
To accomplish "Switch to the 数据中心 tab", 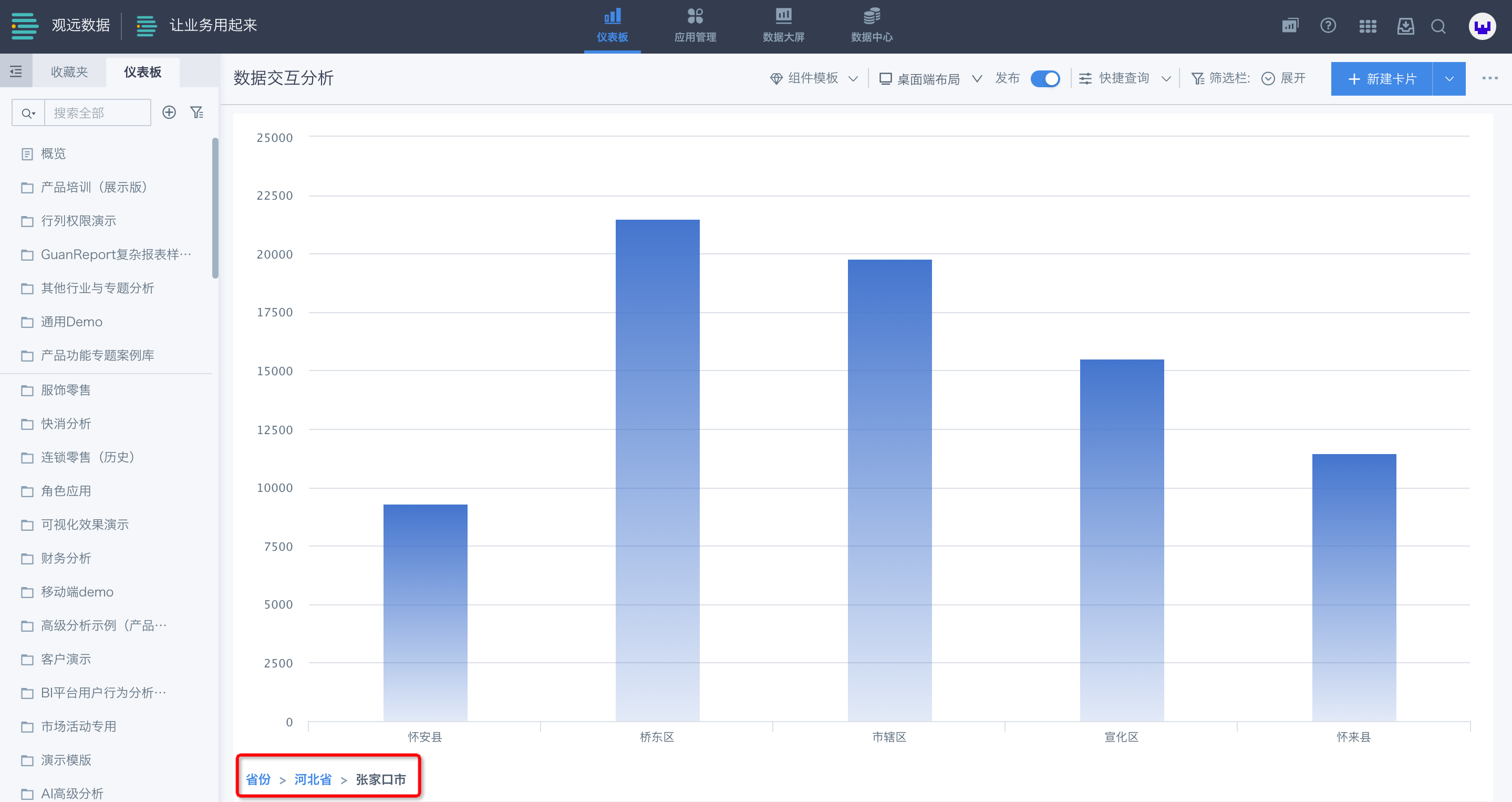I will [x=872, y=26].
